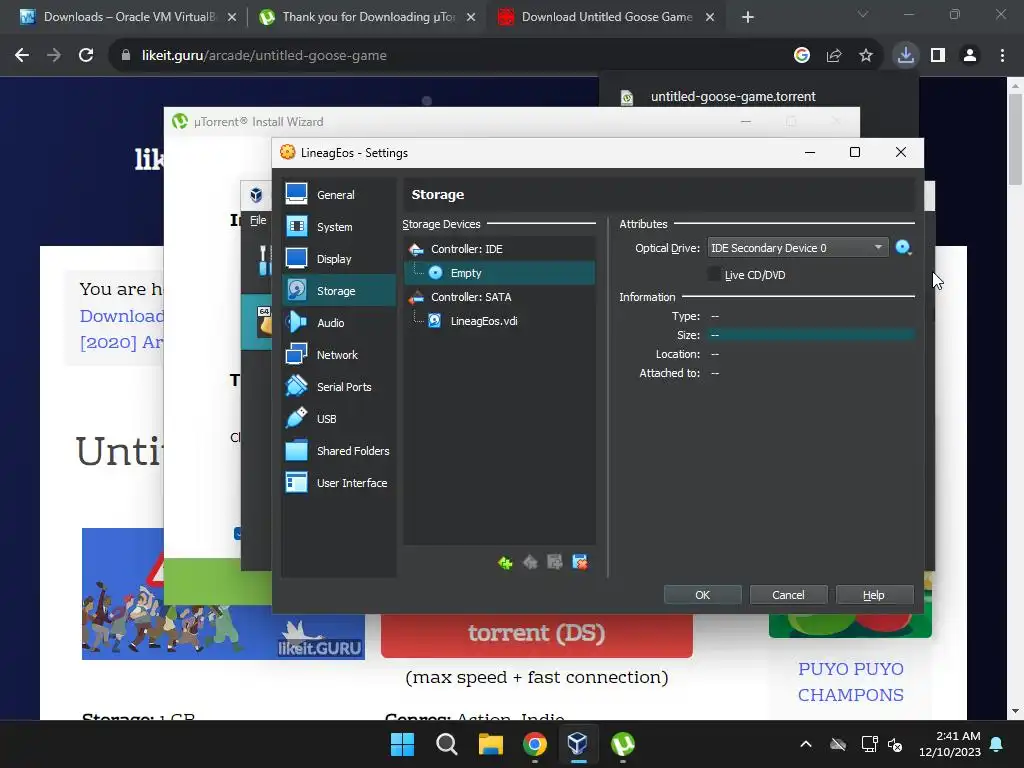Screen dimensions: 1024x768
Task: Click Chrome address bar URL
Action: [x=264, y=56]
